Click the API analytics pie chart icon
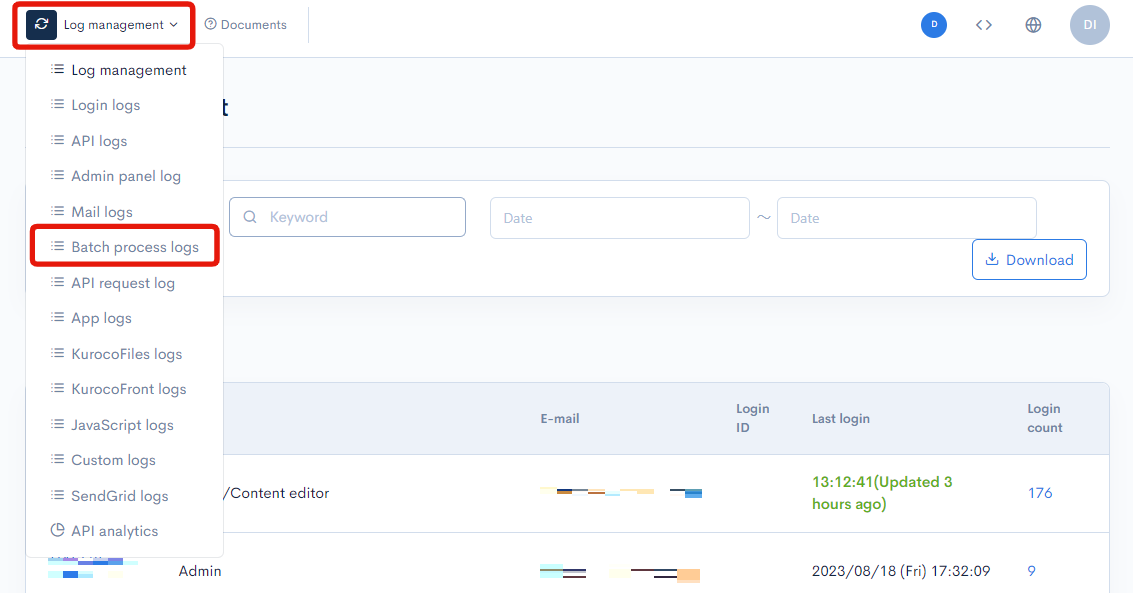1133x593 pixels. point(58,531)
